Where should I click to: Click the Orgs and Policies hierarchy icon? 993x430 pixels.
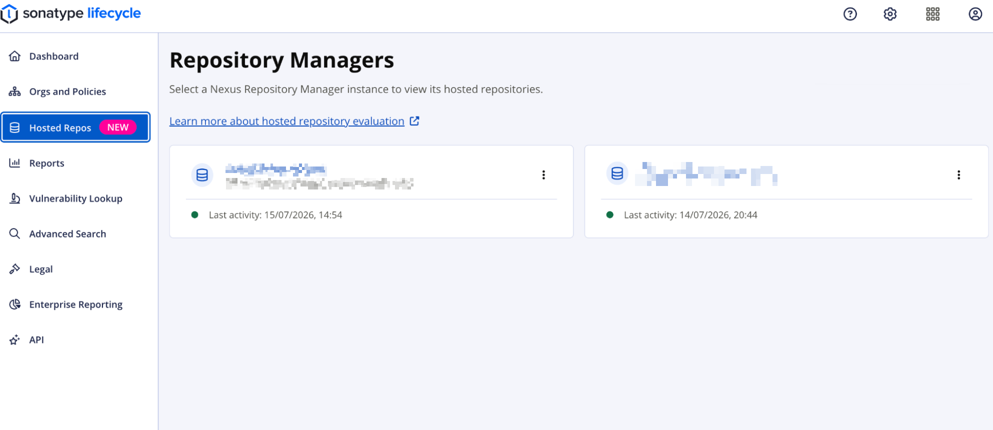(15, 92)
